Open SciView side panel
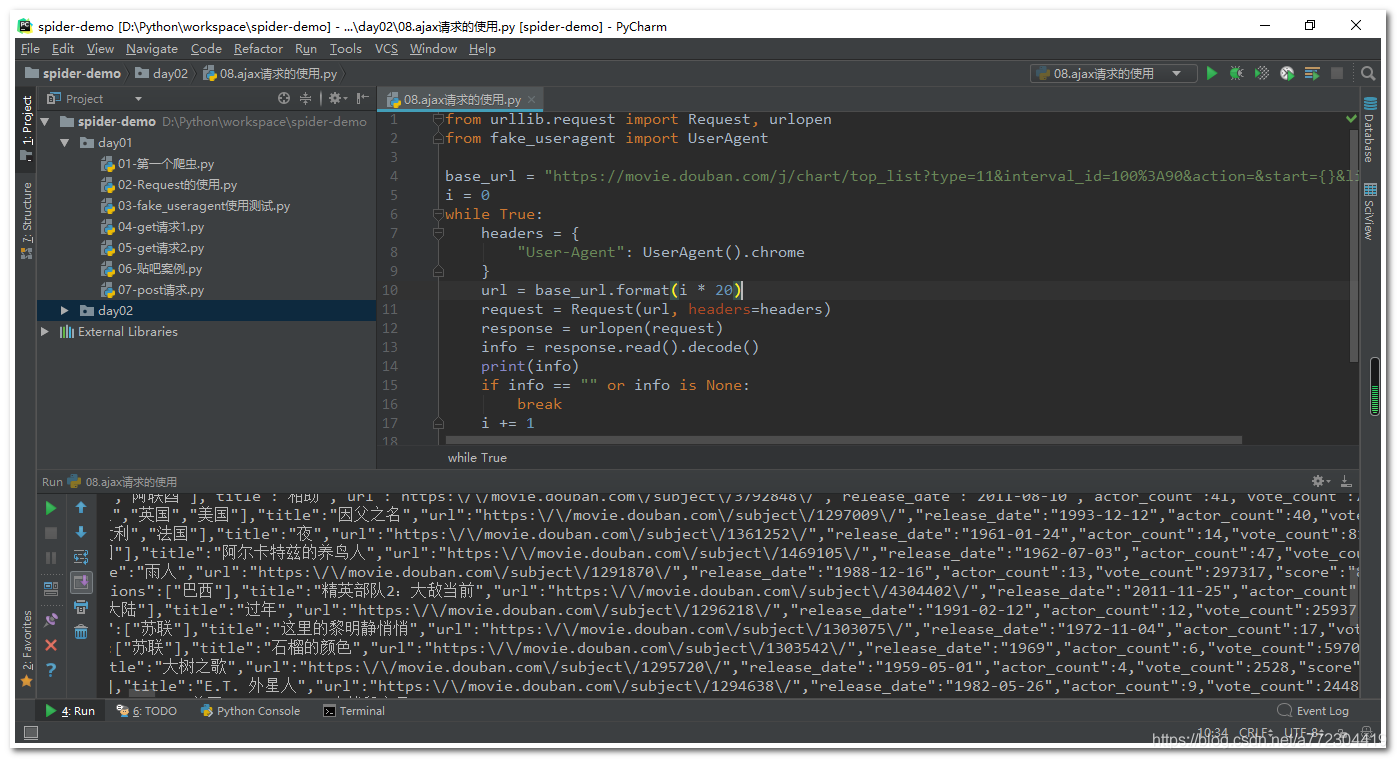This screenshot has height=759, width=1397. 1369,212
